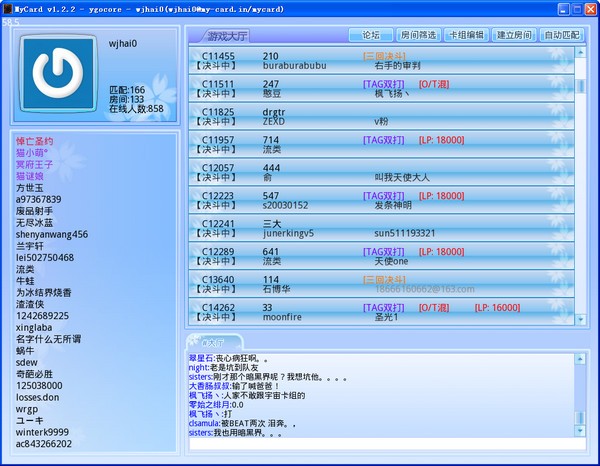This screenshot has width=600, height=466.
Task: Click chat scrollbar up arrow
Action: click(x=580, y=359)
